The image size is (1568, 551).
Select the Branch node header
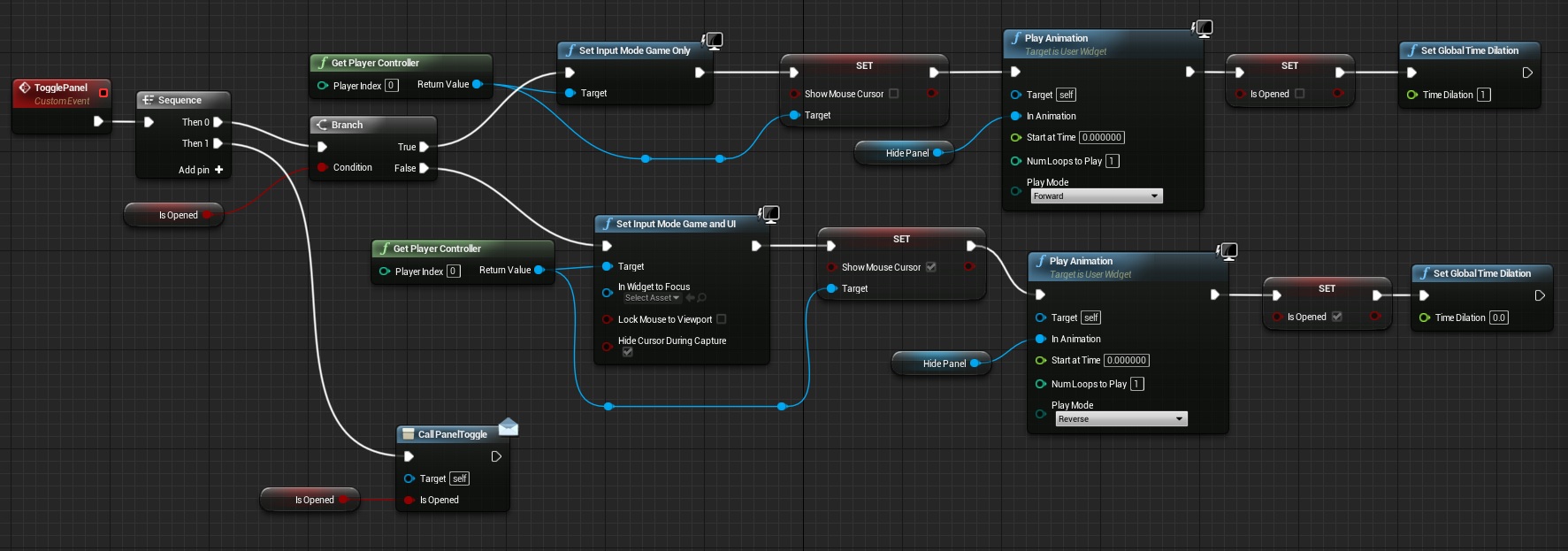click(x=372, y=125)
